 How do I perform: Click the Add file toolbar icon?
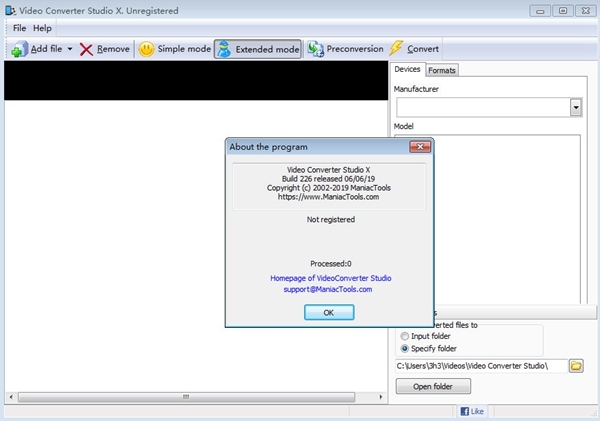19,49
